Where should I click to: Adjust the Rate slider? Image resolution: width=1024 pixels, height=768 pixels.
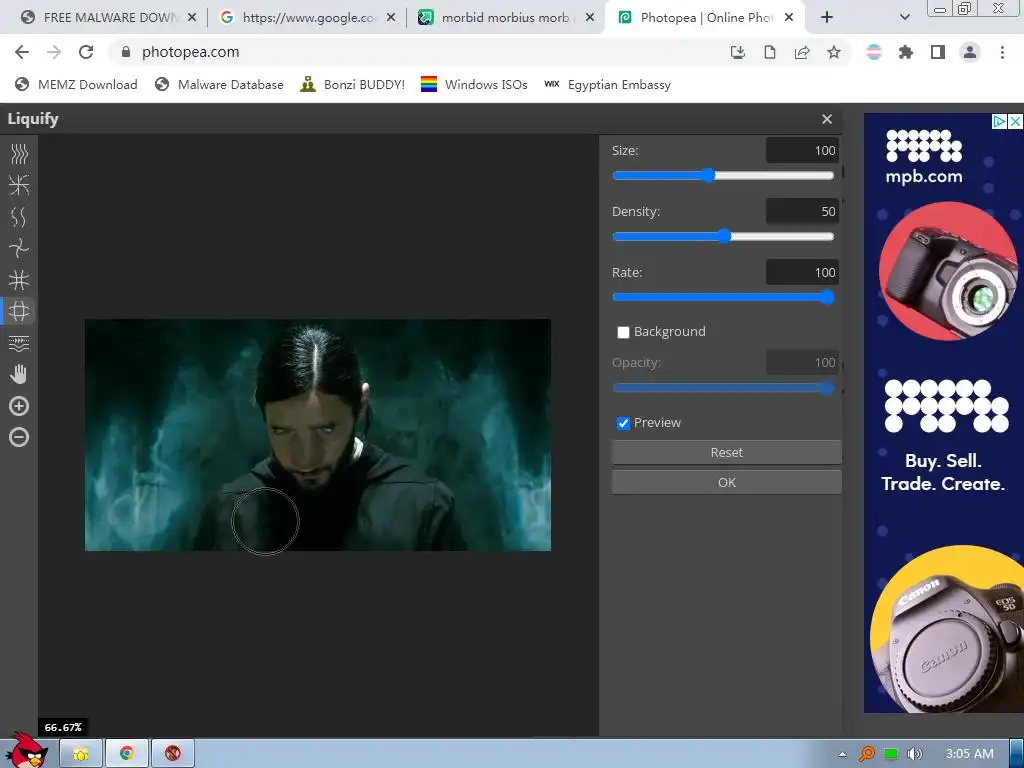[723, 297]
